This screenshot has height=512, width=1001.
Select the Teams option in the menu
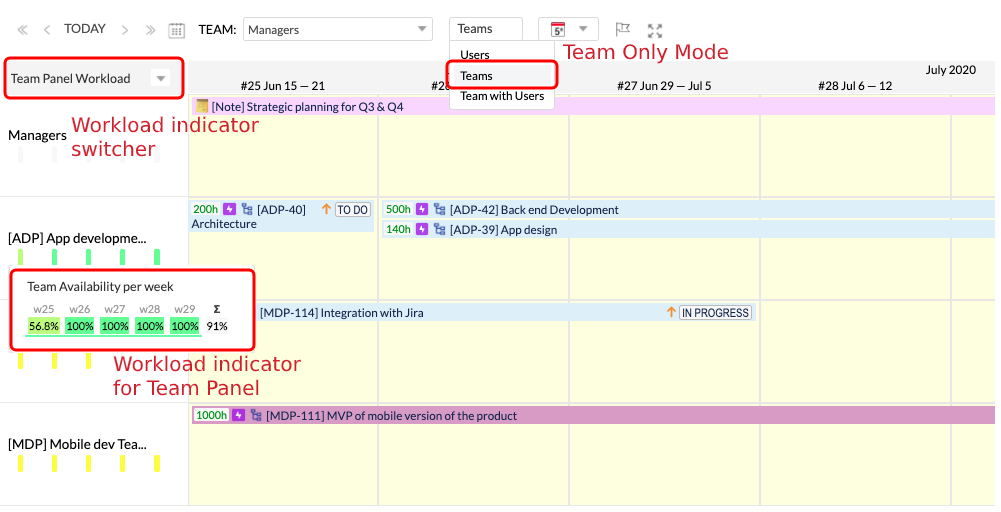tap(476, 76)
